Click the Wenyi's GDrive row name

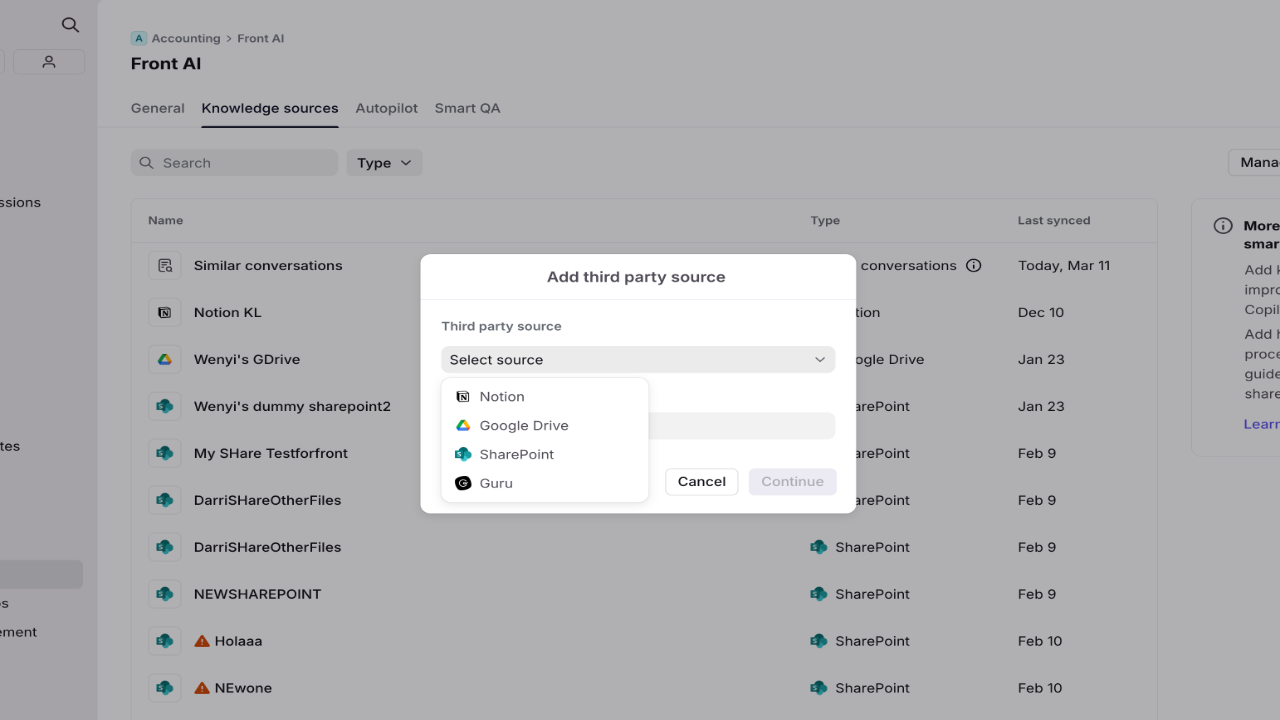pos(247,359)
